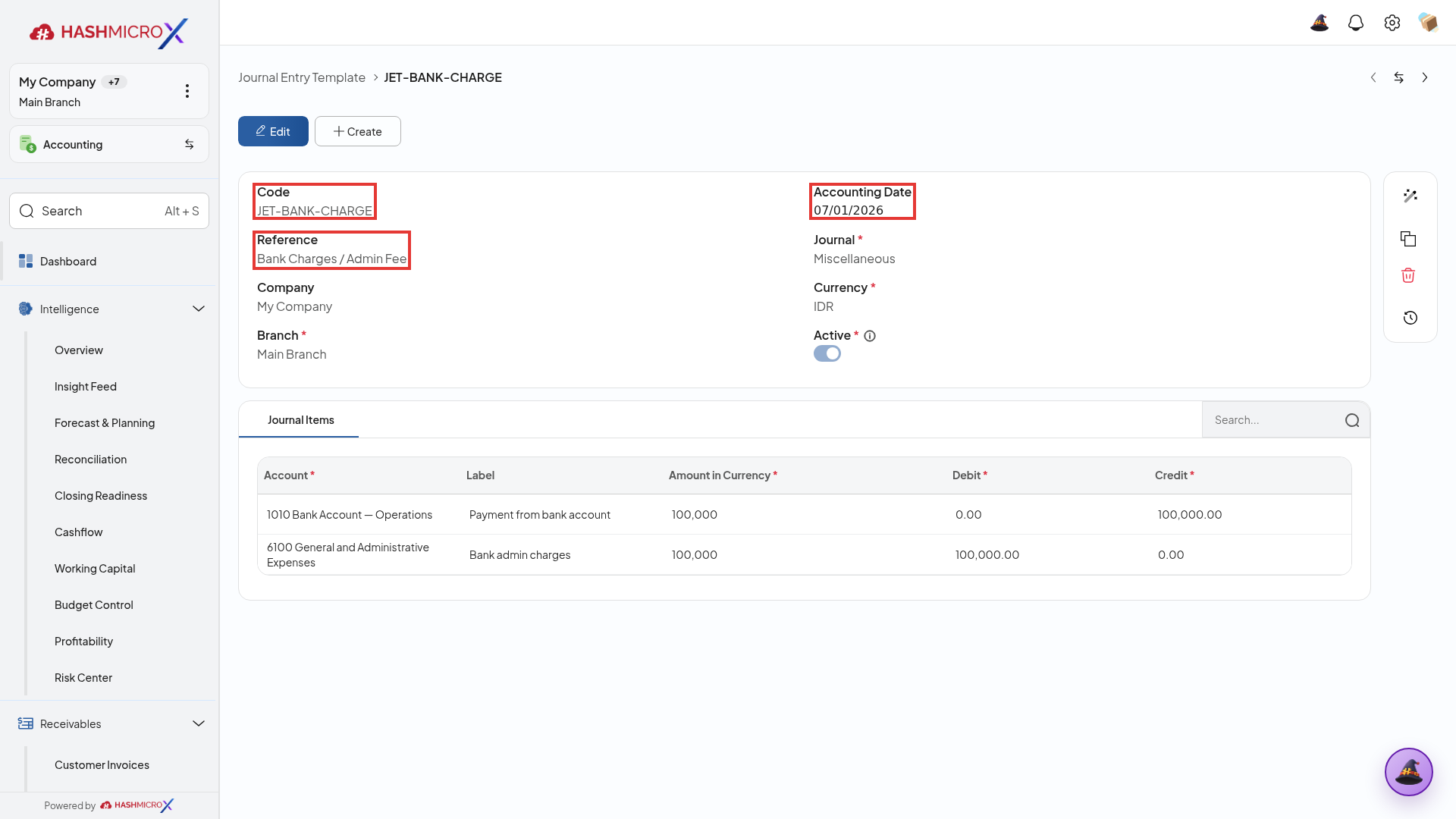
Task: Open the Journal Items tab
Action: tap(300, 420)
